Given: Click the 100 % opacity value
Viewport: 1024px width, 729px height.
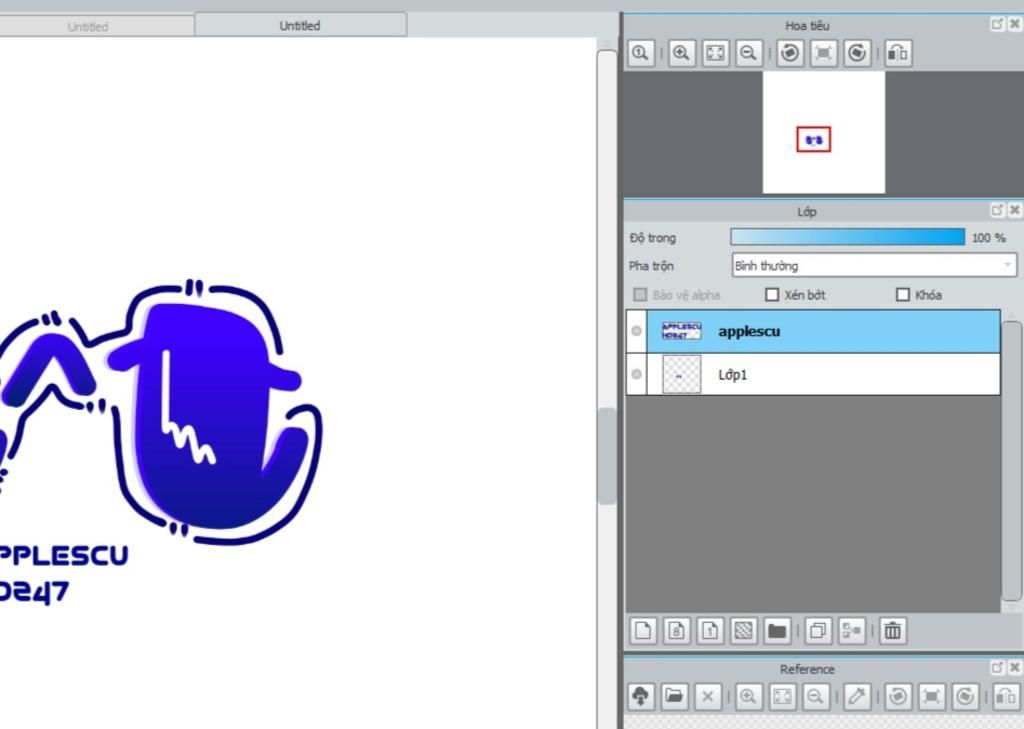Looking at the screenshot, I should 988,238.
